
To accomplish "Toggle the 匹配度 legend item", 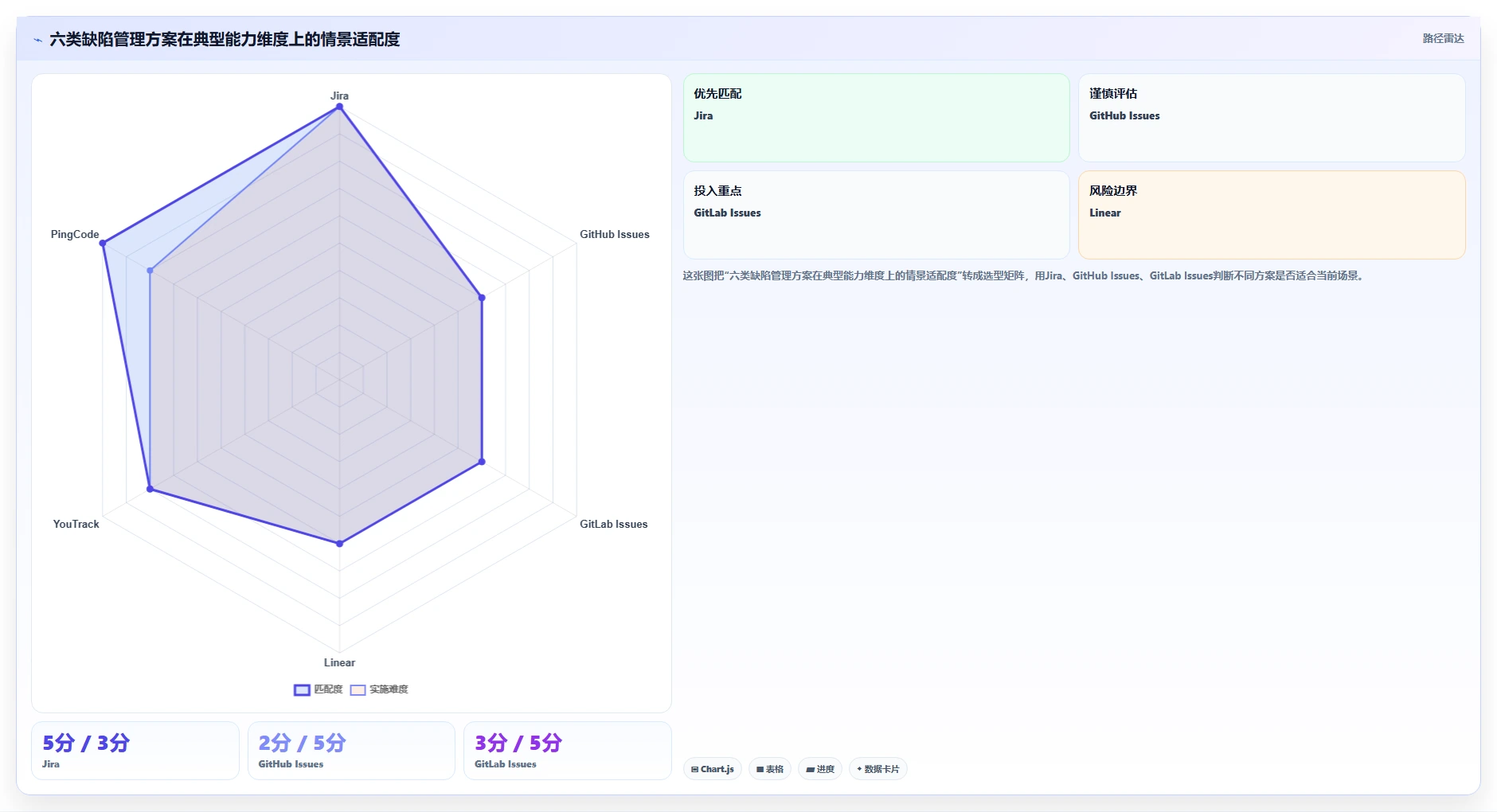I will point(319,689).
